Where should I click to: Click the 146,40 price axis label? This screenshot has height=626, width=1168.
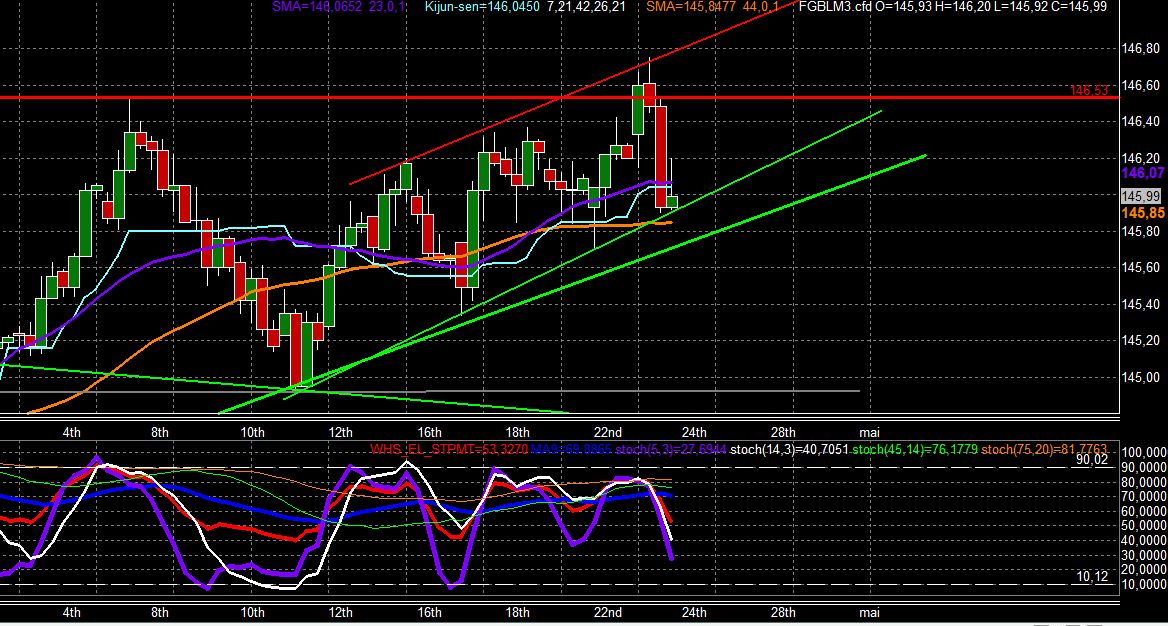[1140, 121]
